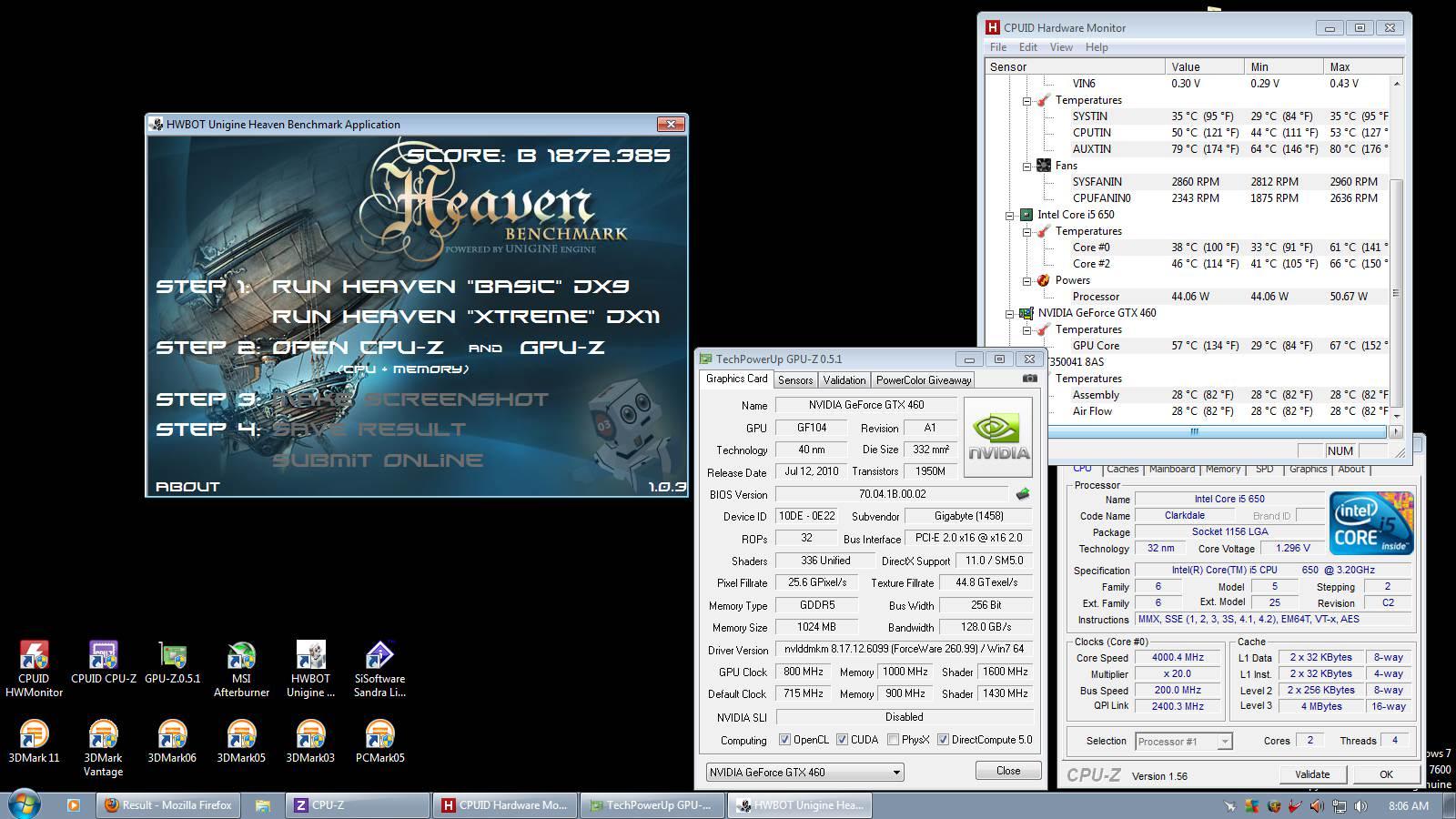Open View menu in HWMonitor
This screenshot has width=1456, height=819.
1061,47
